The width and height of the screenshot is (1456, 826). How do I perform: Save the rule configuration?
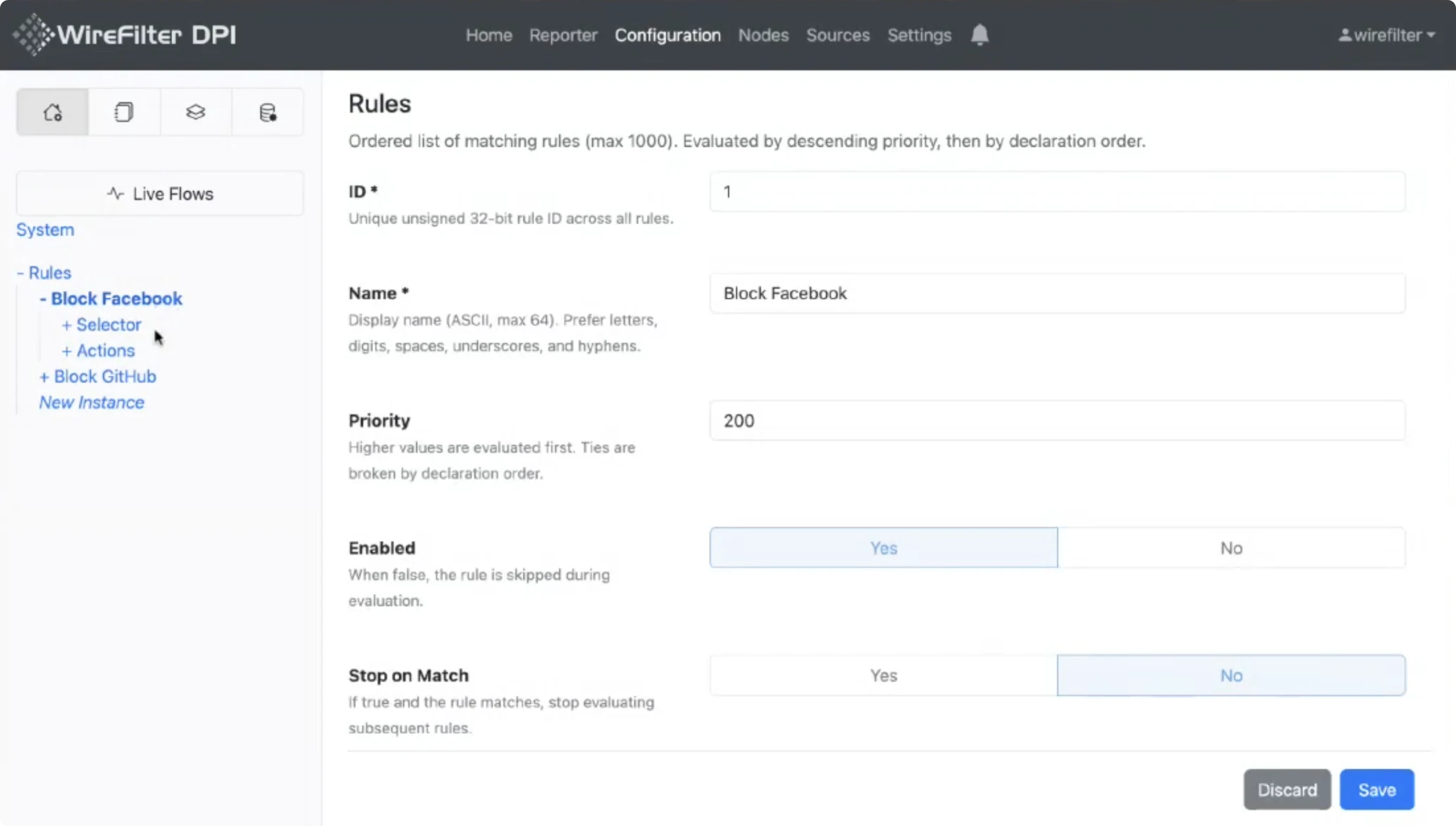(1376, 789)
